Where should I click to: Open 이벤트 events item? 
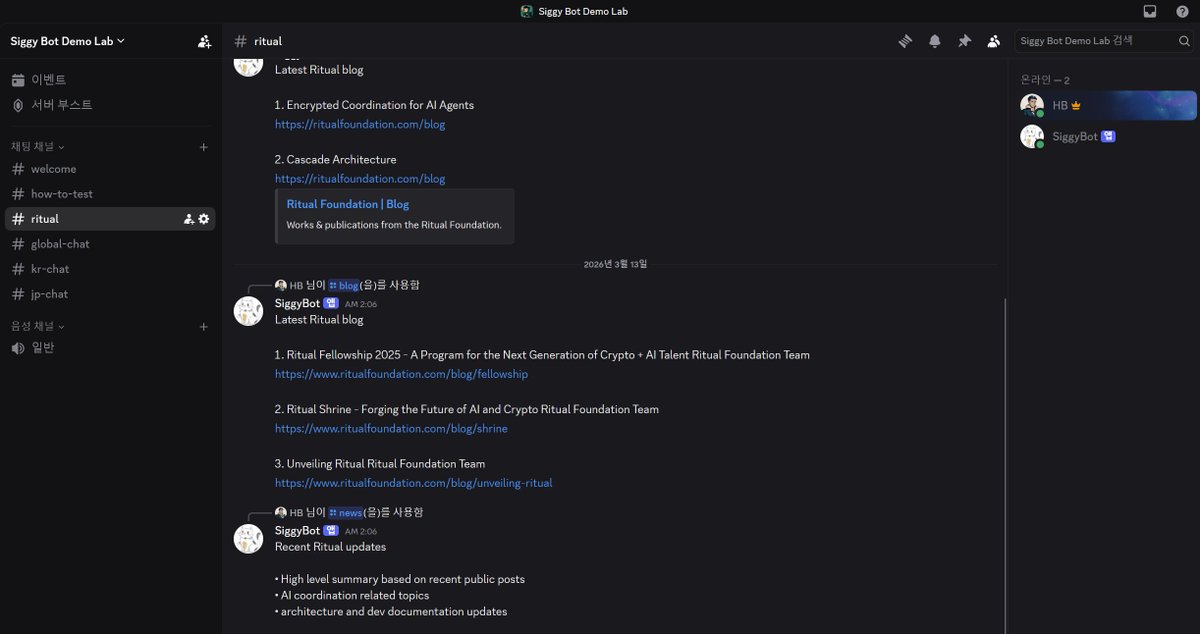click(110, 80)
